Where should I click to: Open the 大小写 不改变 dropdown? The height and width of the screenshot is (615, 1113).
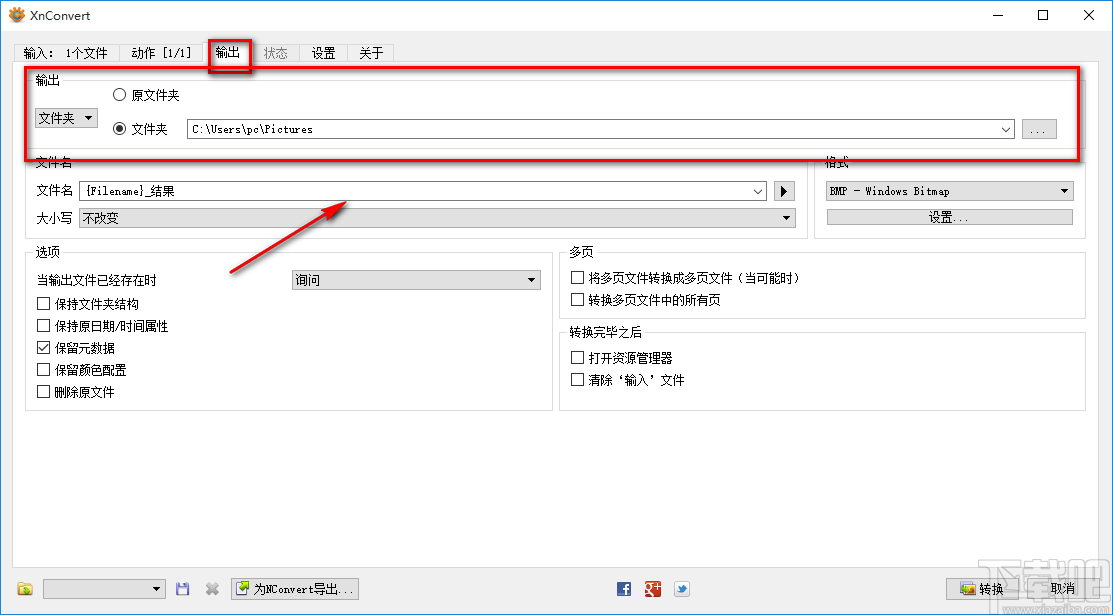(437, 218)
